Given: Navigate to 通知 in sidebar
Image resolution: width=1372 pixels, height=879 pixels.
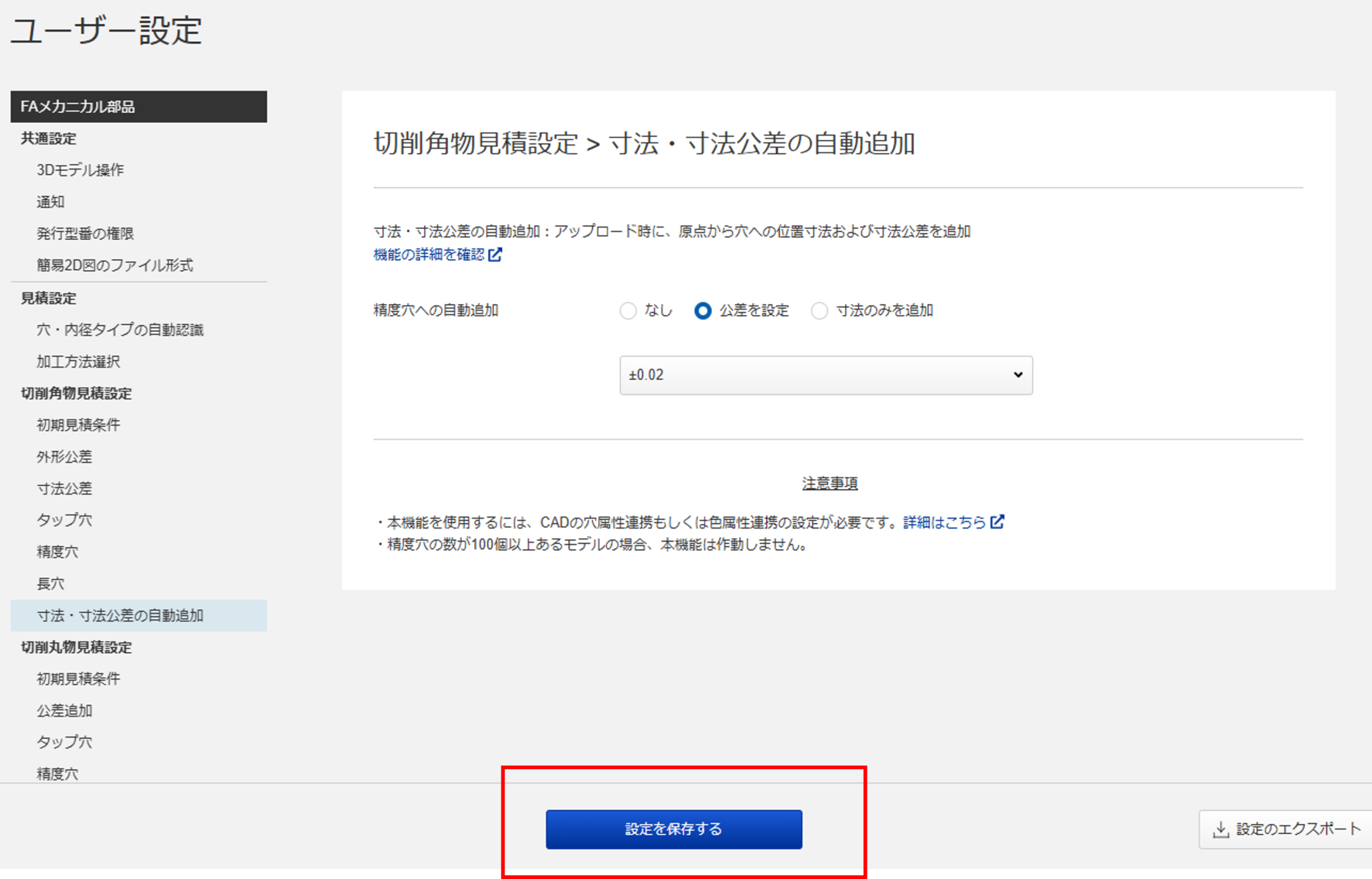Looking at the screenshot, I should click(50, 202).
